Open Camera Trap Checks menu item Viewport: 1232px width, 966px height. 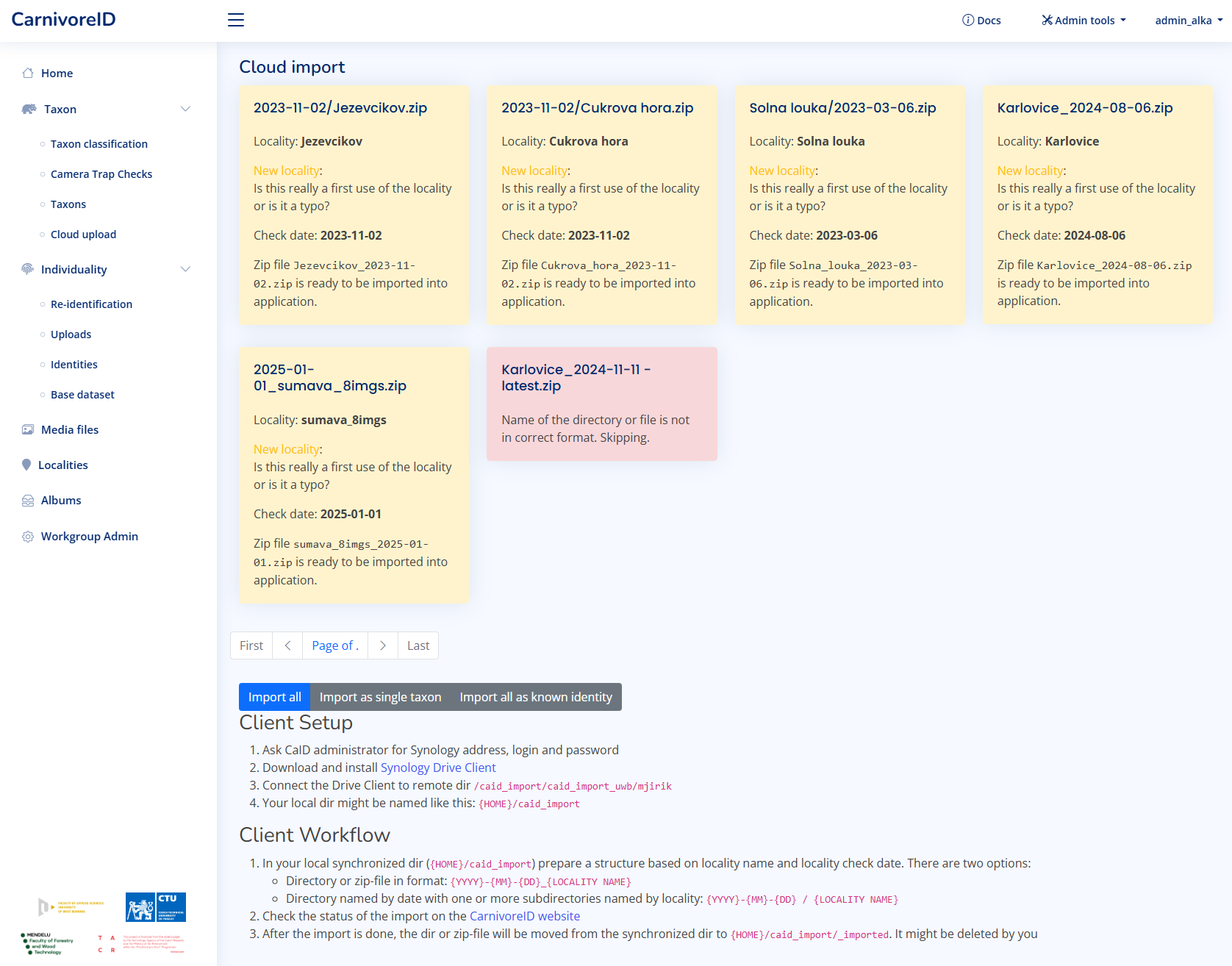[x=101, y=174]
